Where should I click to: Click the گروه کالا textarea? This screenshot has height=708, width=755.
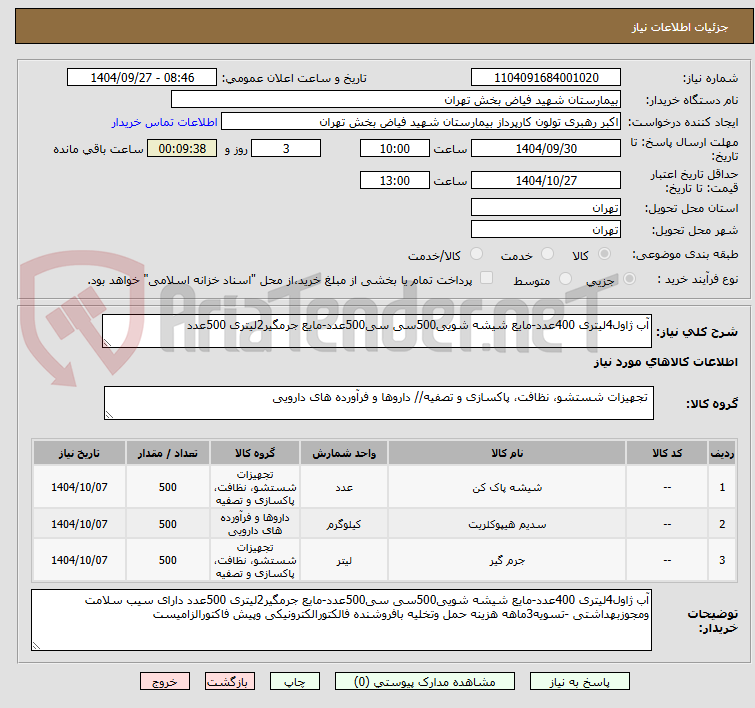[379, 403]
